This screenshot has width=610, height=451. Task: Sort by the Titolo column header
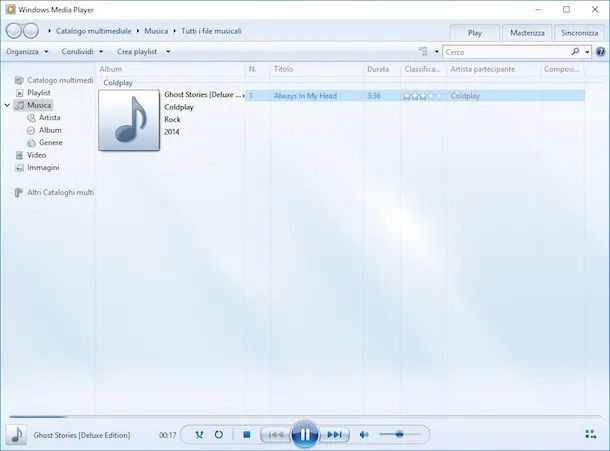point(316,69)
